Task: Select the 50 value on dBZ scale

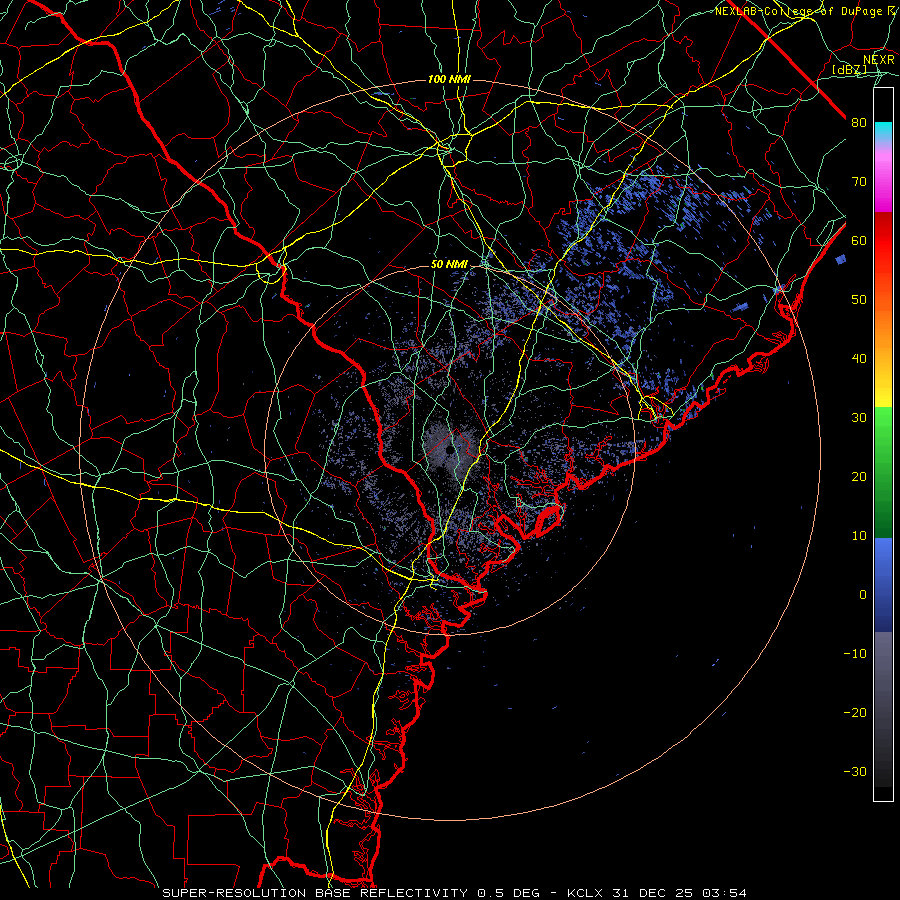Action: pyautogui.click(x=859, y=299)
